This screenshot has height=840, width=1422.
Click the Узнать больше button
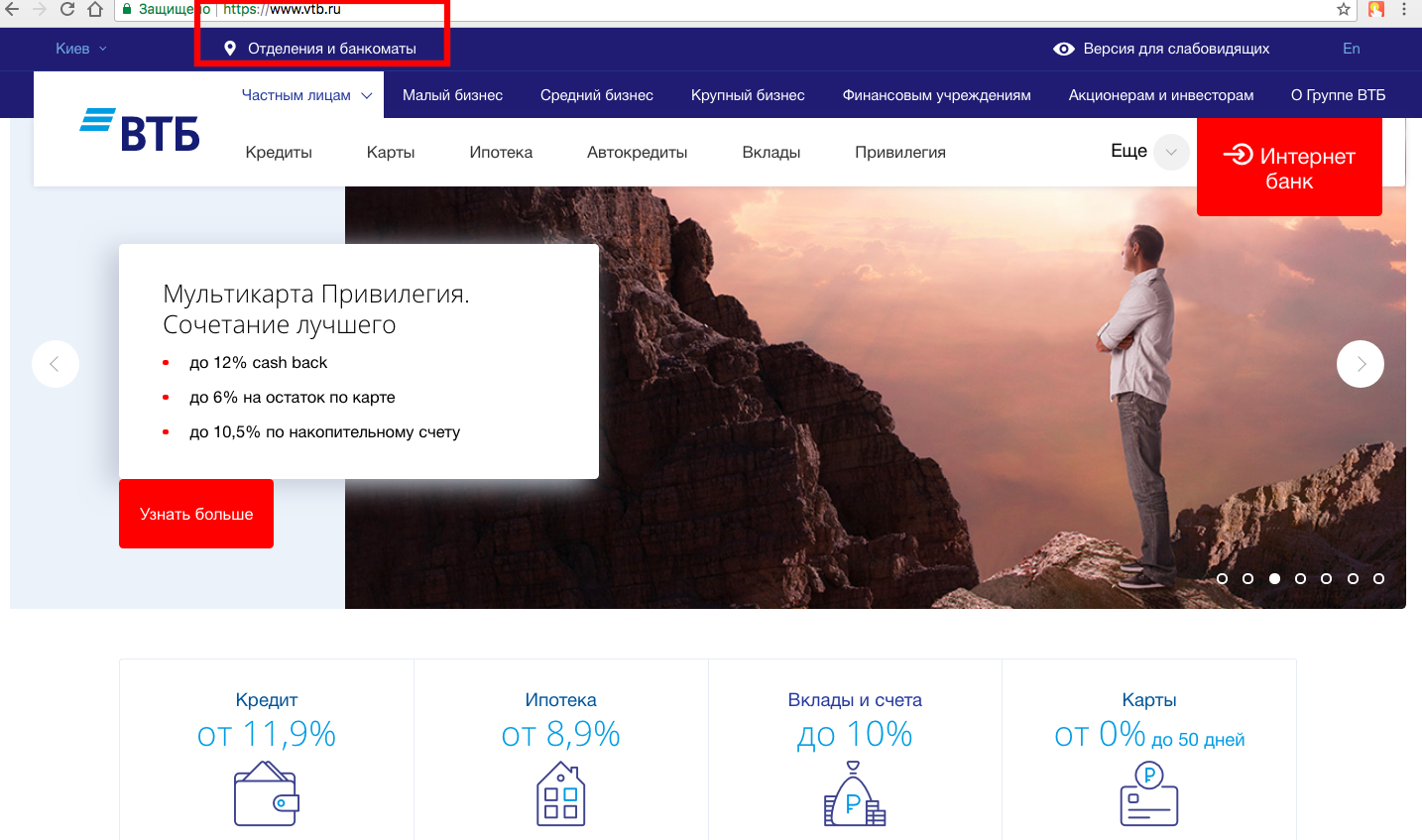click(x=196, y=514)
